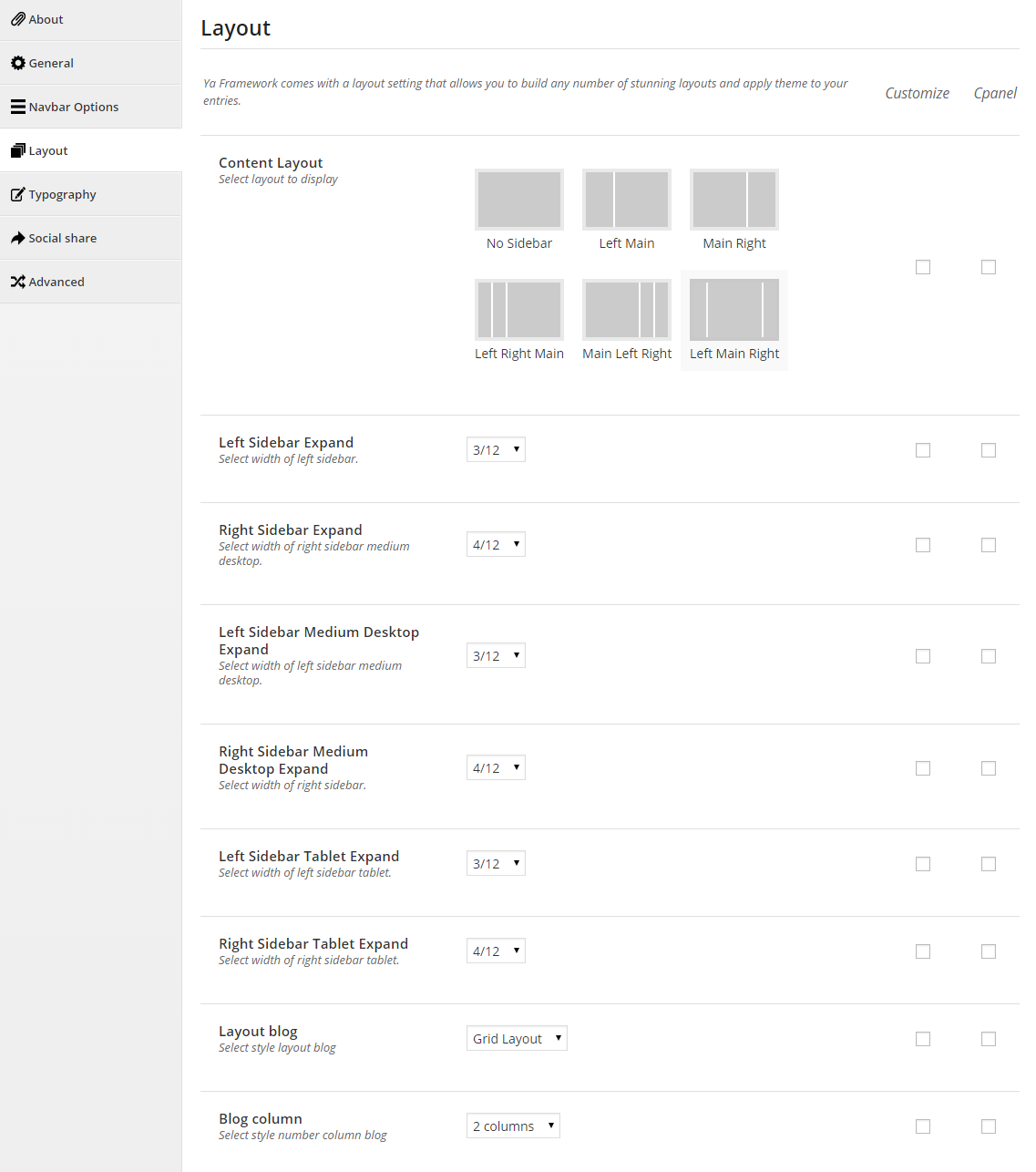
Task: Toggle Customize for Left Sidebar Medium Desktop
Action: 923,656
